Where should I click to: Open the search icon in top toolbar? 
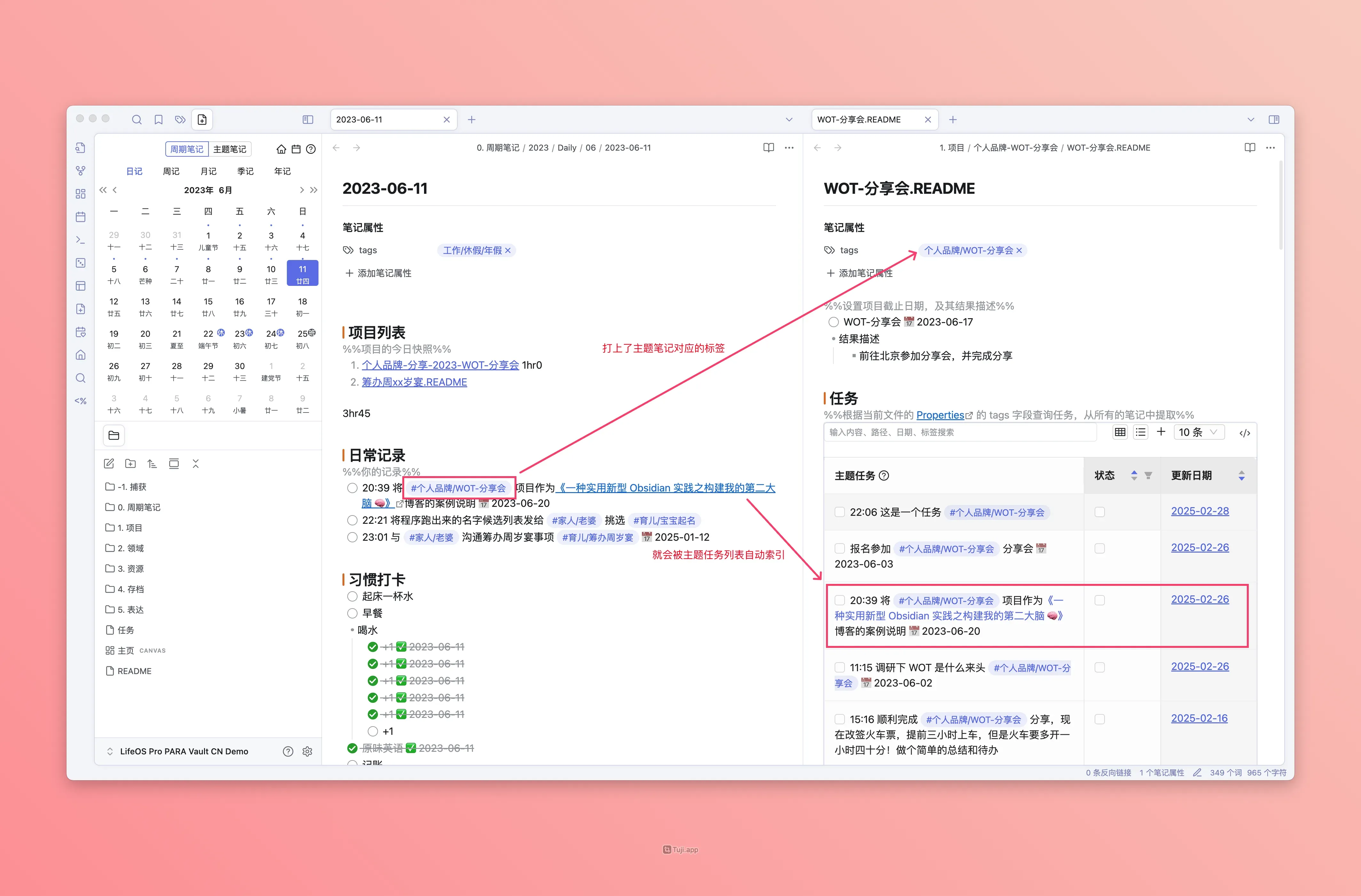click(x=137, y=120)
